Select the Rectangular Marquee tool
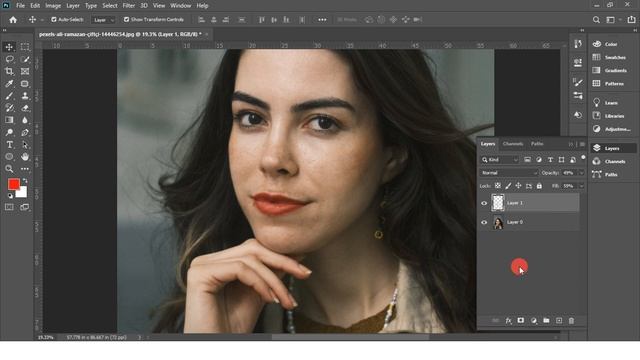640x360 pixels. tap(25, 47)
